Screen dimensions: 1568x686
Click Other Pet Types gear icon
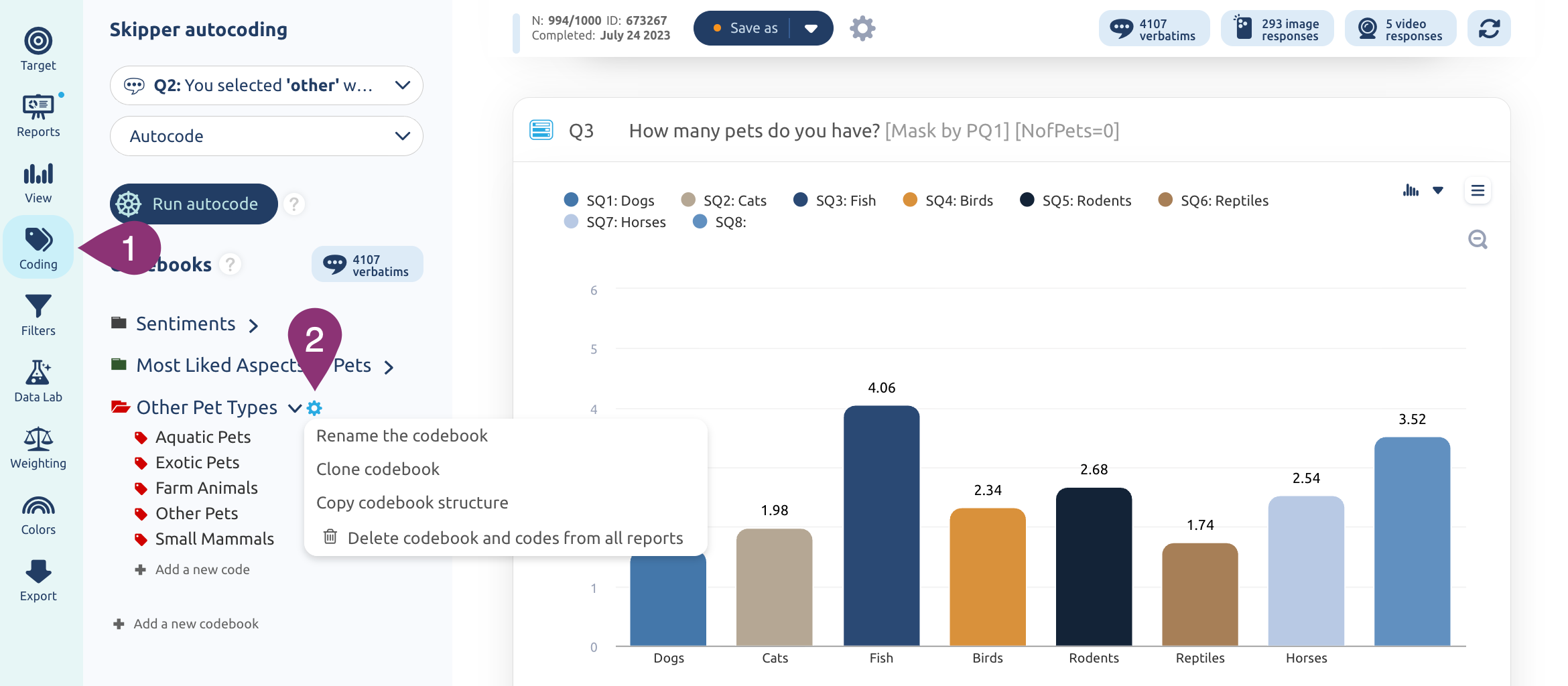tap(314, 407)
